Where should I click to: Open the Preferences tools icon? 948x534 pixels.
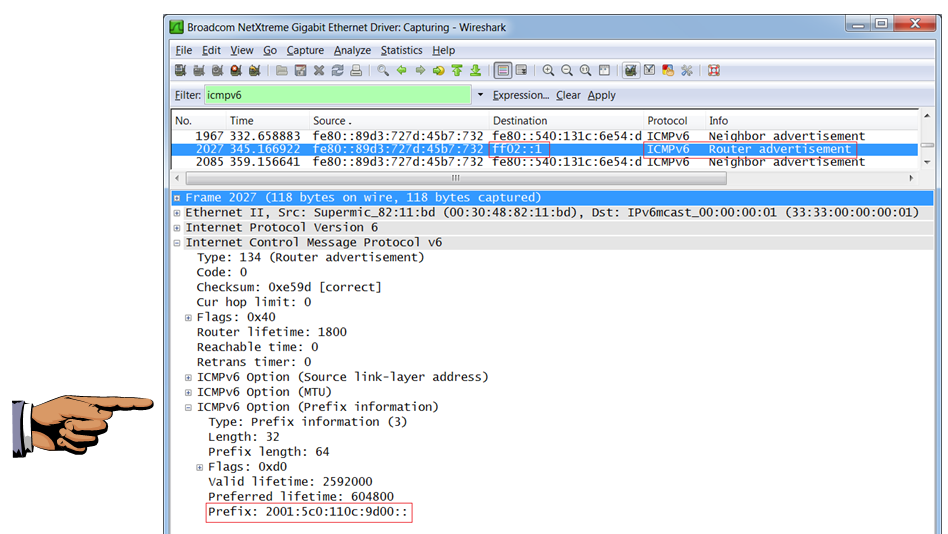pyautogui.click(x=687, y=71)
